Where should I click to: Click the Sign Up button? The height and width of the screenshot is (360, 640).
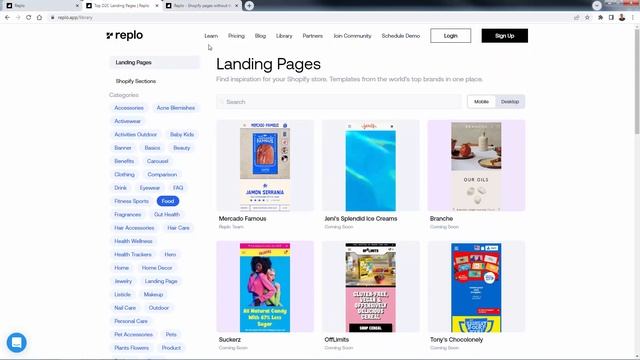(504, 36)
